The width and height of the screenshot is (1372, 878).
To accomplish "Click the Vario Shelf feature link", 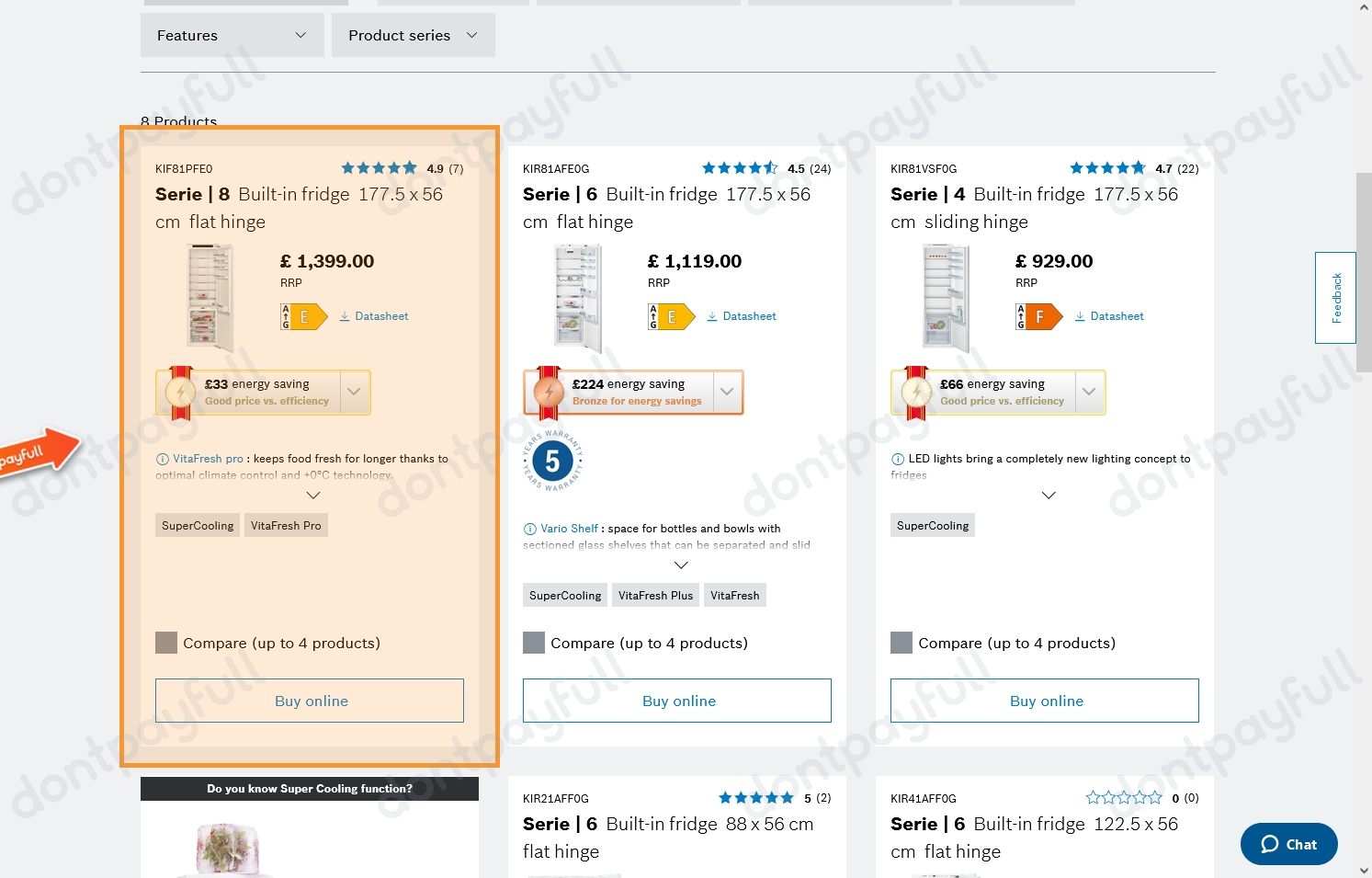I will coord(570,529).
